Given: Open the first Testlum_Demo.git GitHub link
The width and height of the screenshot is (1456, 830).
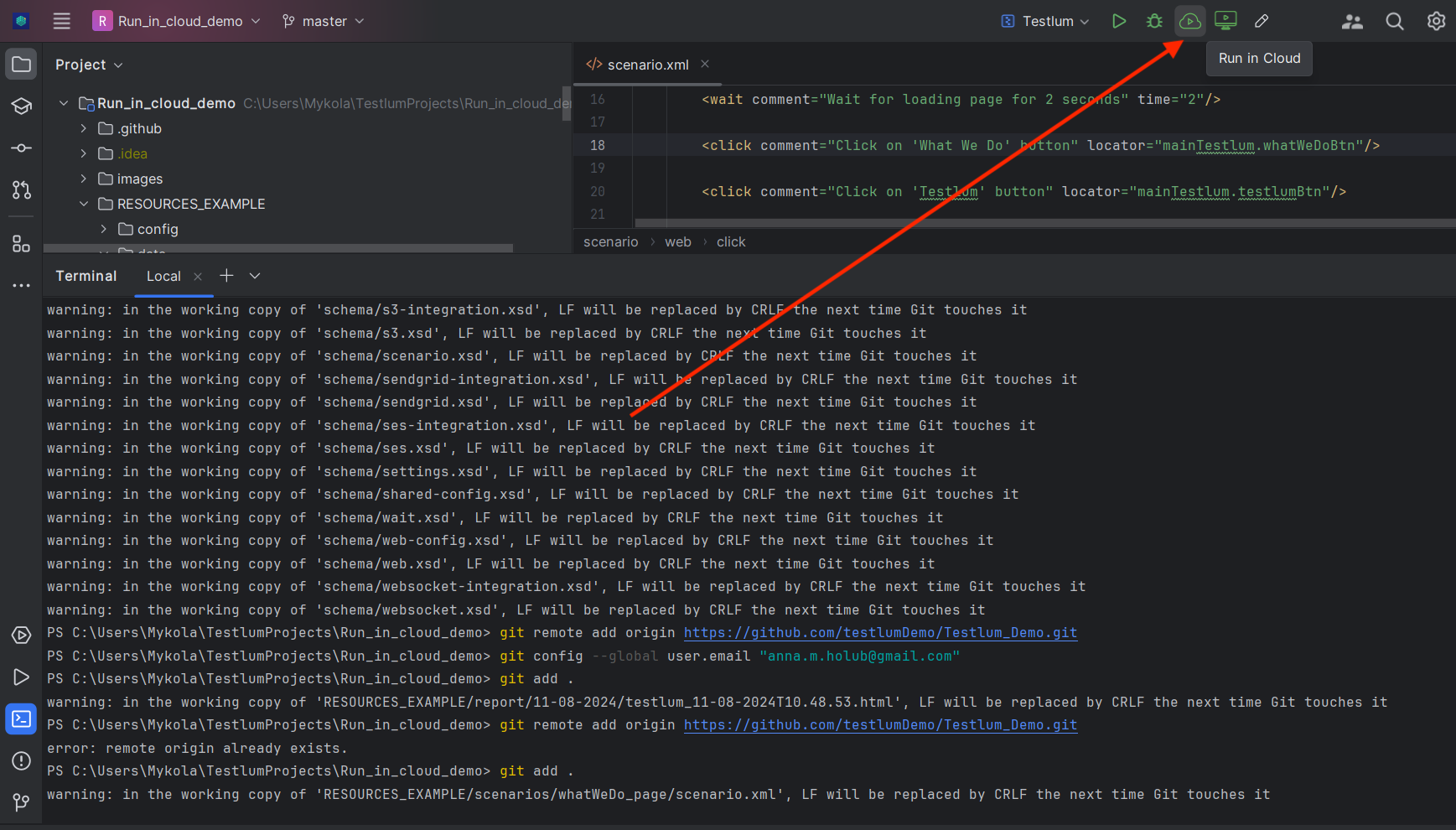Looking at the screenshot, I should pyautogui.click(x=880, y=633).
